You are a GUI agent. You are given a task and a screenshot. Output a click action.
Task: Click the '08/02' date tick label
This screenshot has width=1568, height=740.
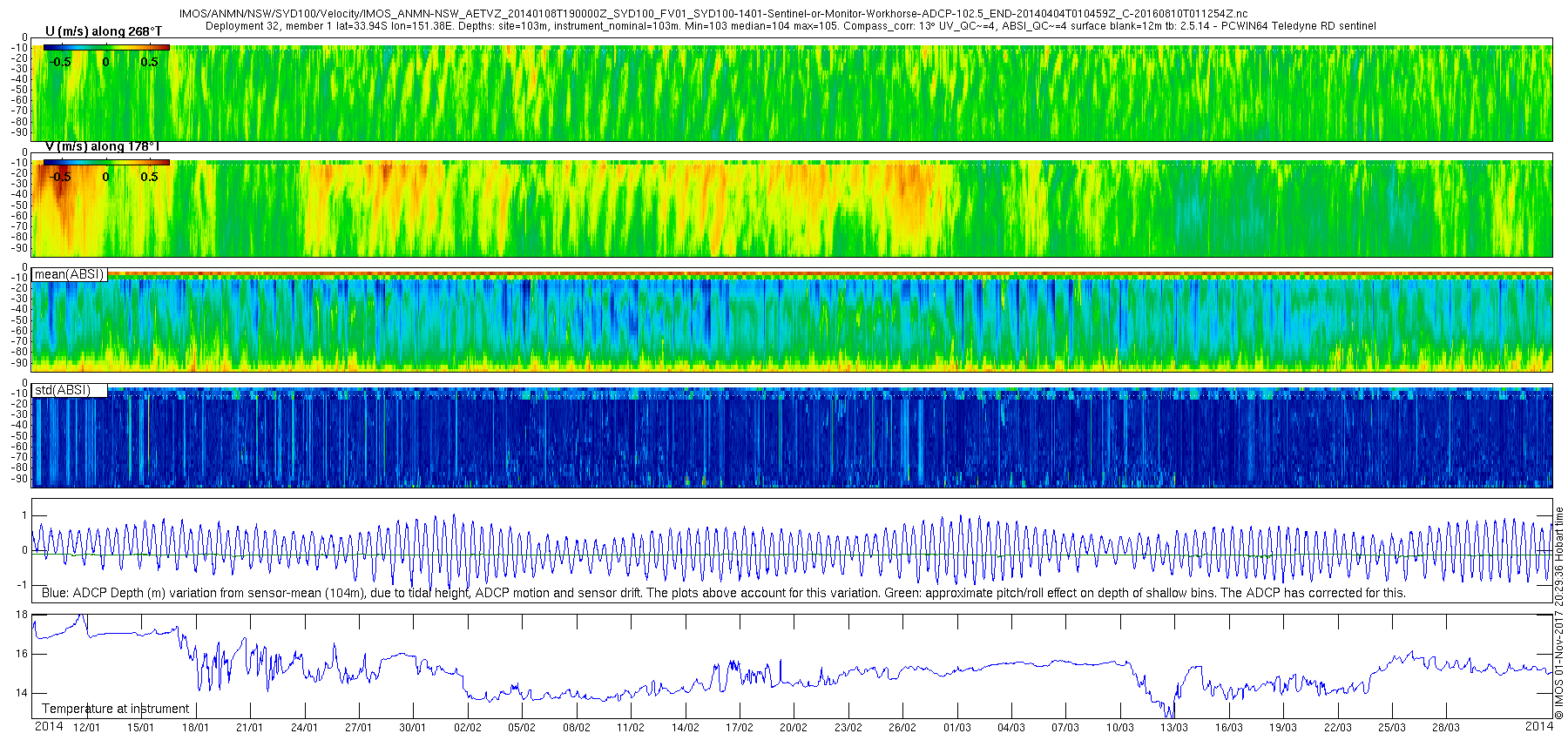click(x=576, y=728)
